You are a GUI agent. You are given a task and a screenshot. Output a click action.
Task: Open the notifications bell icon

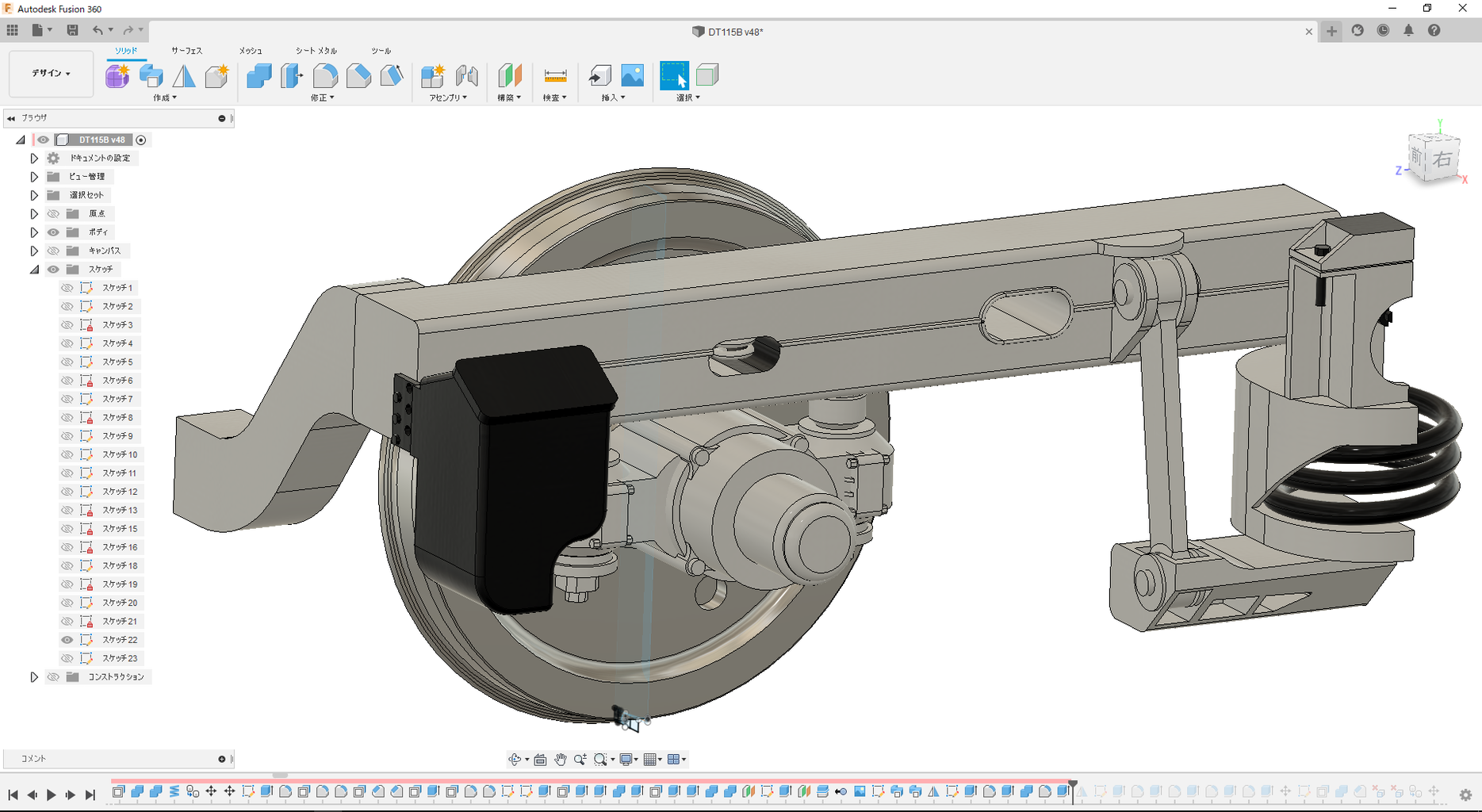coord(1408,30)
